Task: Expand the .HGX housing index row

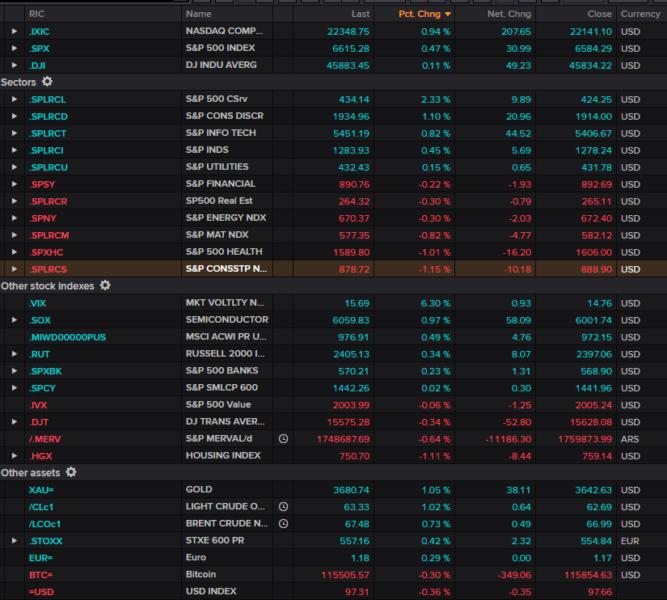Action: coord(14,456)
